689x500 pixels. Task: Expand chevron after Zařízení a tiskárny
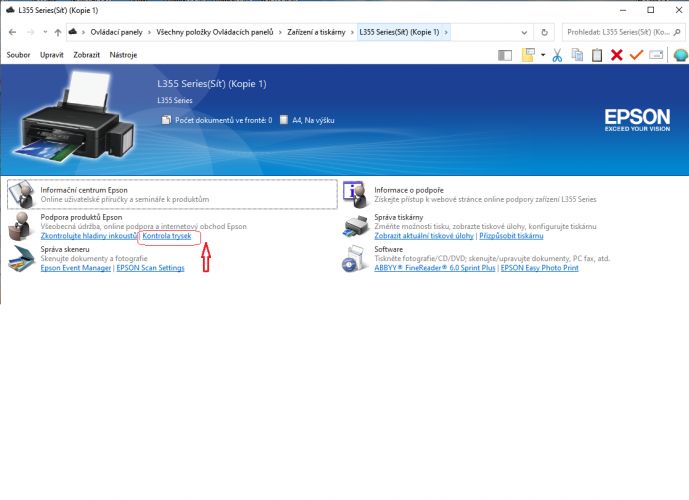(352, 32)
